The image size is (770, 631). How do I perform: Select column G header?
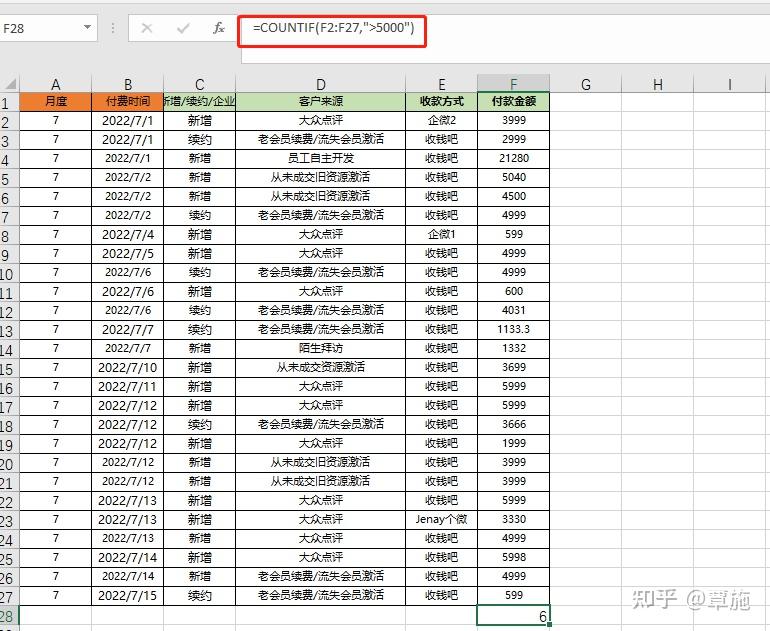pyautogui.click(x=585, y=84)
